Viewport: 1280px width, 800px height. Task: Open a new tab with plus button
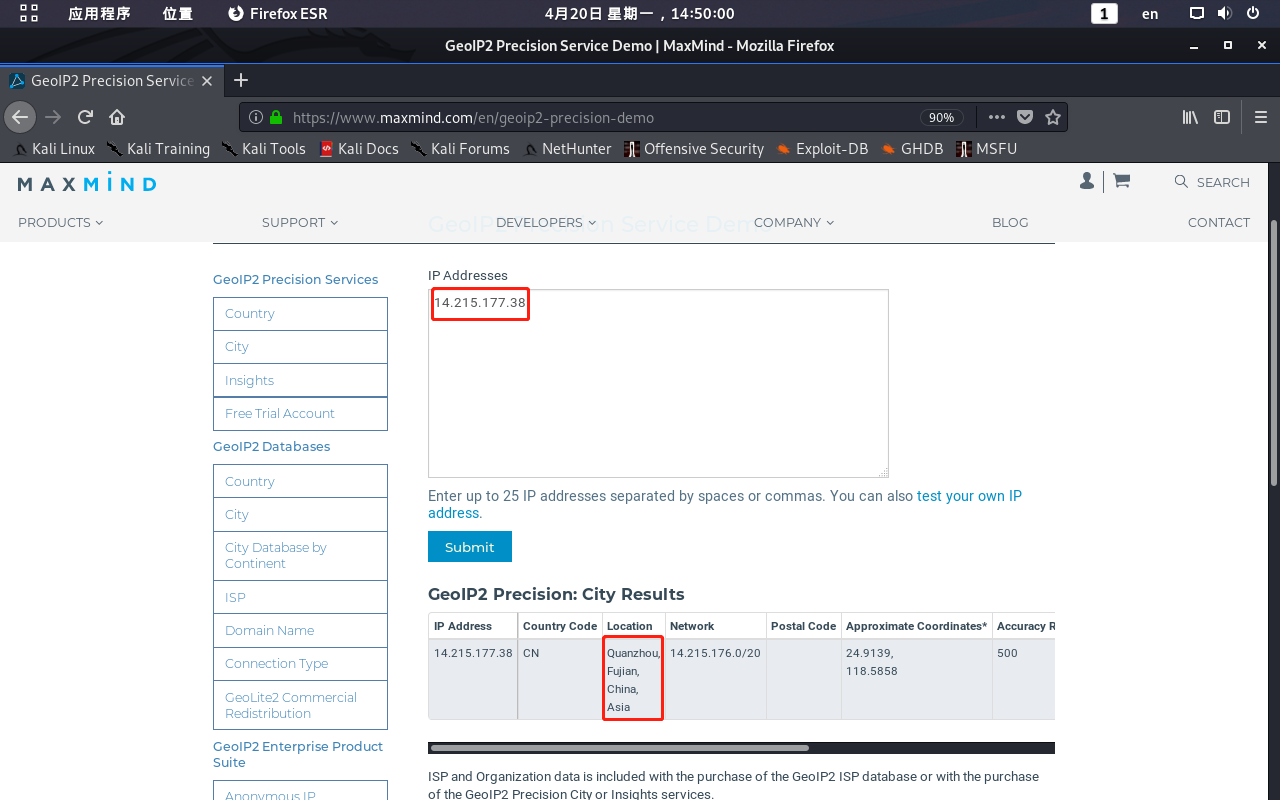[x=241, y=80]
